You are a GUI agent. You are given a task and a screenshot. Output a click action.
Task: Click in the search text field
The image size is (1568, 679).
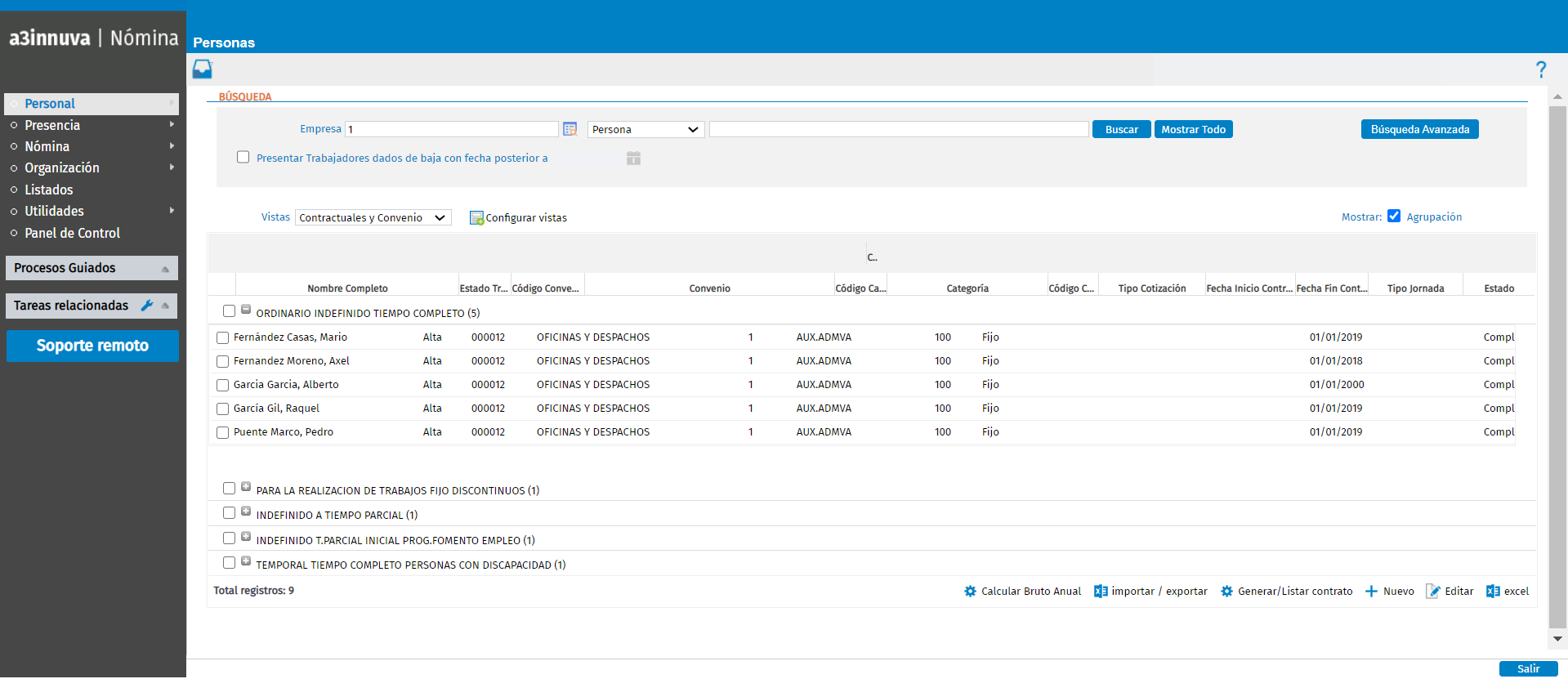coord(899,129)
